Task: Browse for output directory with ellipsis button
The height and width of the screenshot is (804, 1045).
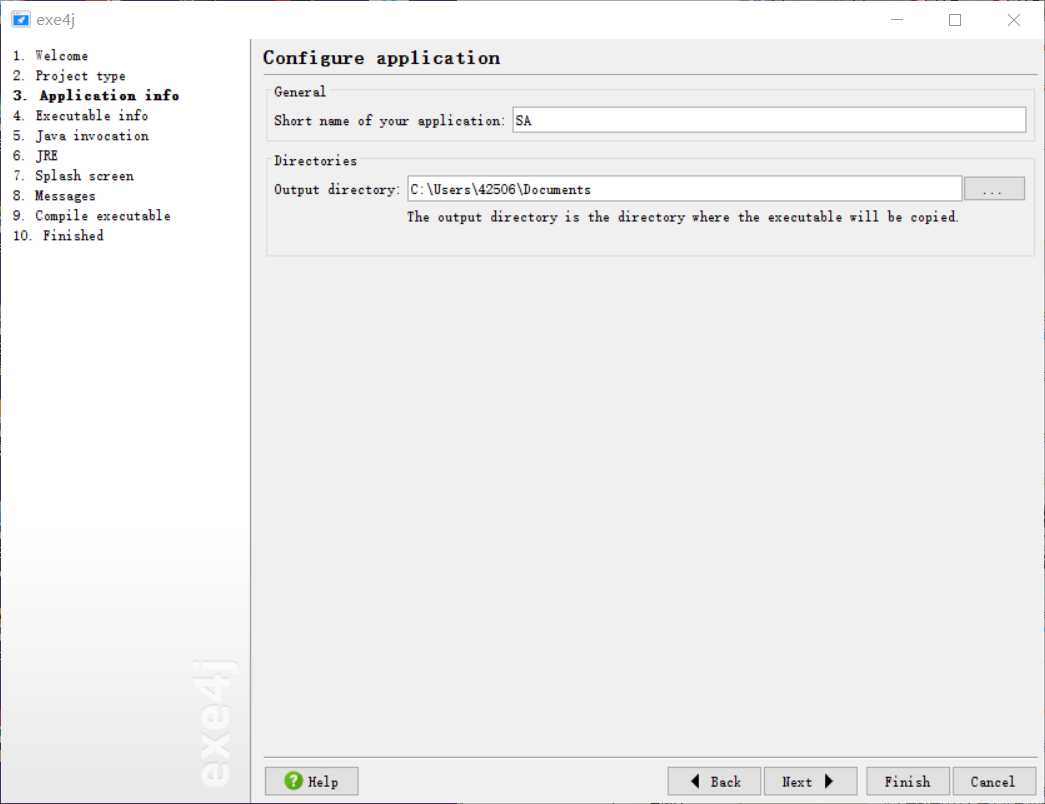Action: pyautogui.click(x=994, y=189)
